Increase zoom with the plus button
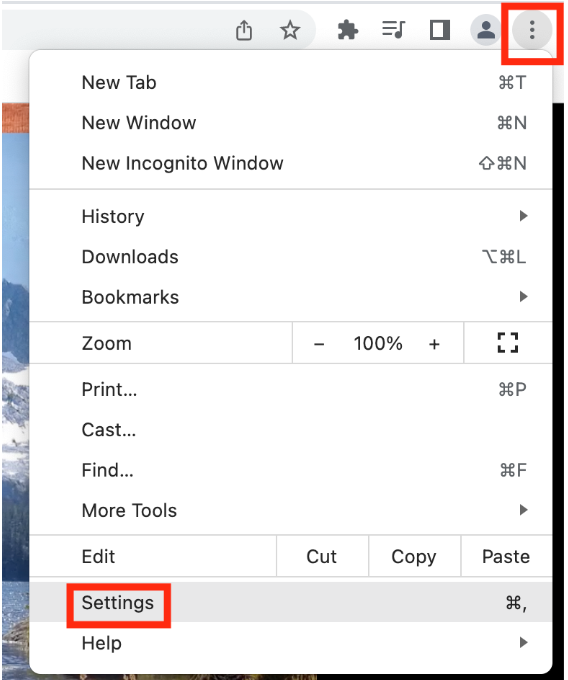The height and width of the screenshot is (680, 568). pyautogui.click(x=434, y=344)
